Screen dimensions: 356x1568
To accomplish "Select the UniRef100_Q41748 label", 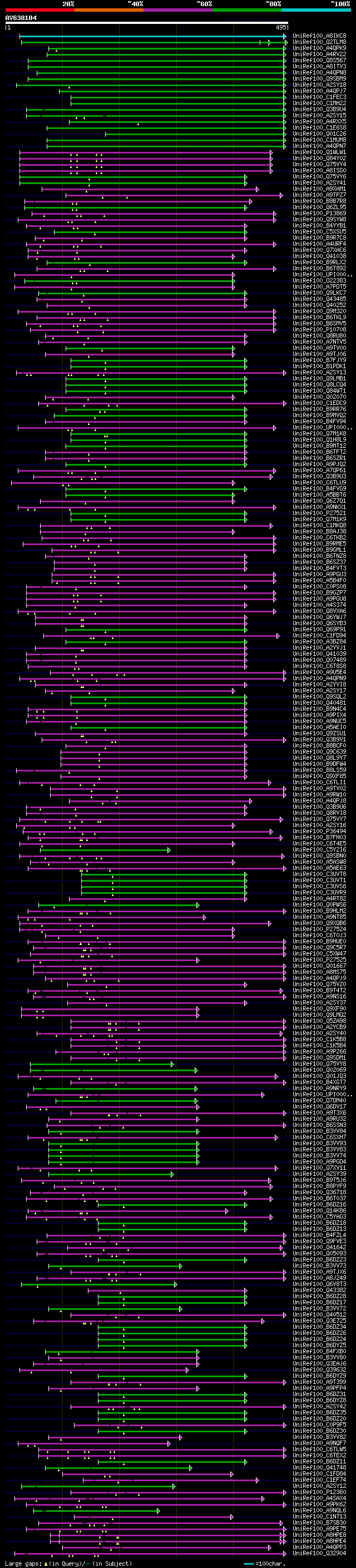I will (x=319, y=1467).
